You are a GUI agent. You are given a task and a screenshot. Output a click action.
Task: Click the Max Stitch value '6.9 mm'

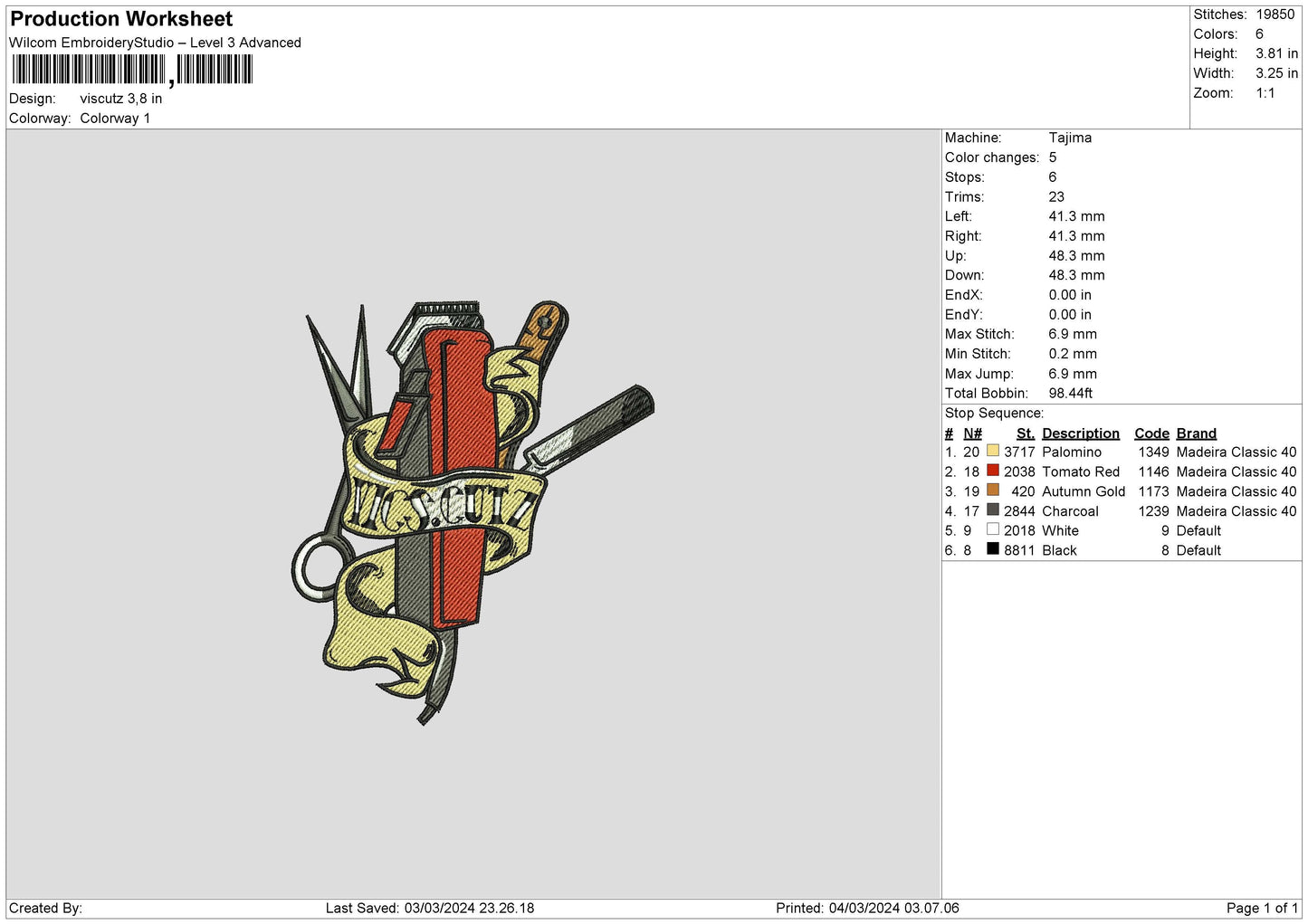tap(1073, 334)
